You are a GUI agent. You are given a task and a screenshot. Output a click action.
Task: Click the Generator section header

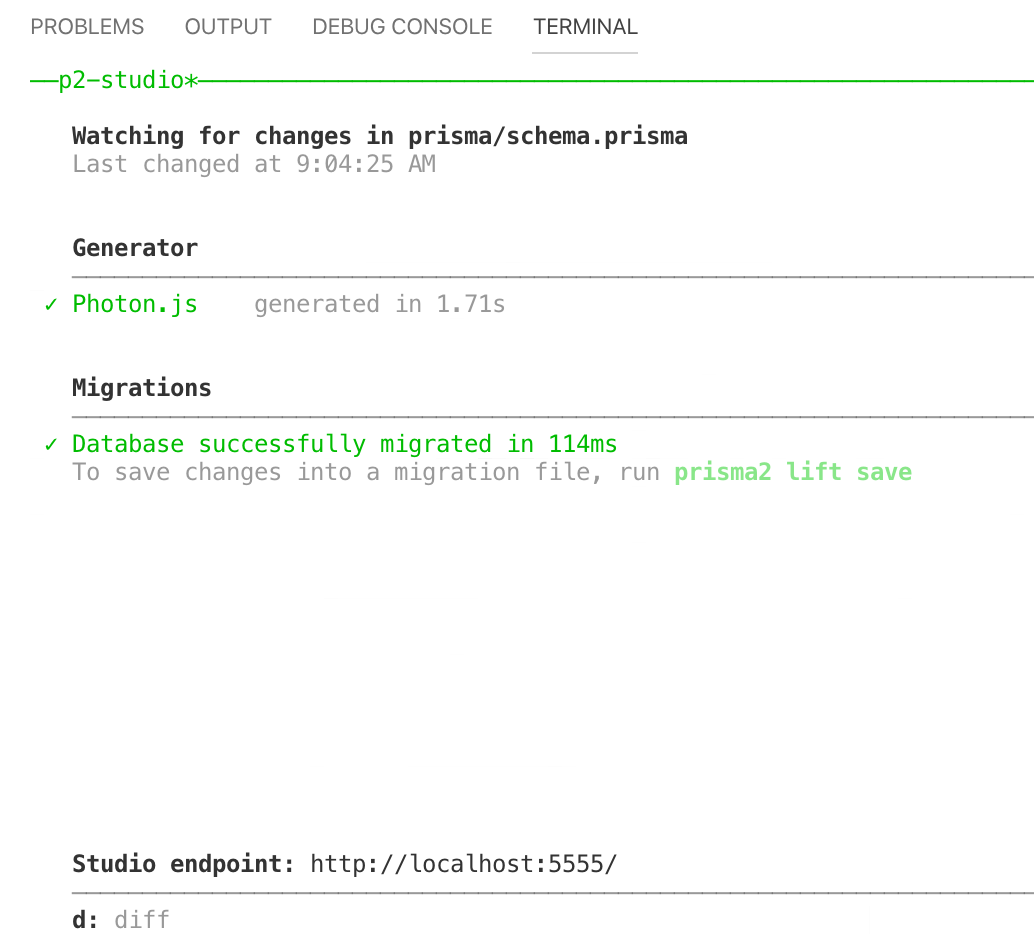tap(134, 248)
